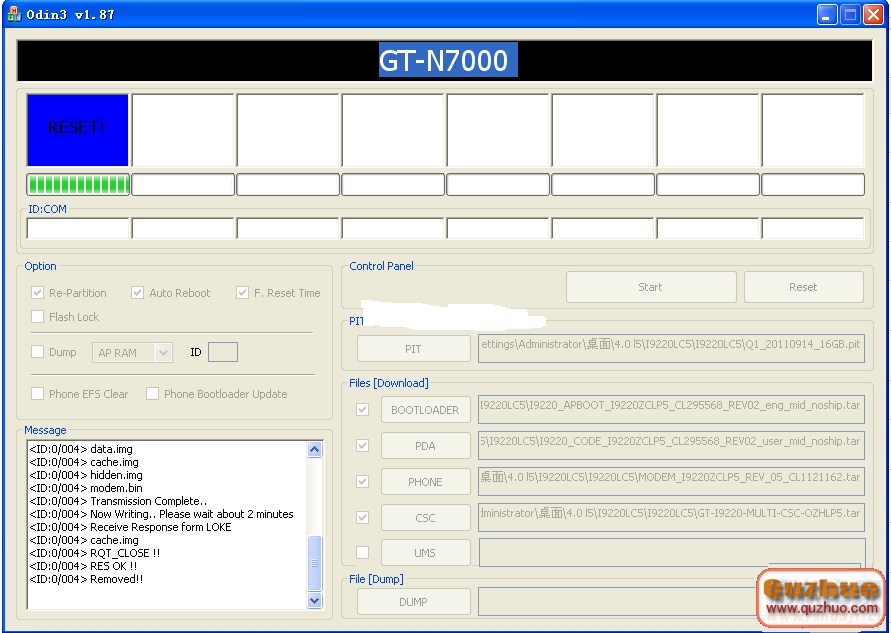Viewport: 891px width, 633px height.
Task: Uncheck the PDA file checkbox
Action: (x=363, y=445)
